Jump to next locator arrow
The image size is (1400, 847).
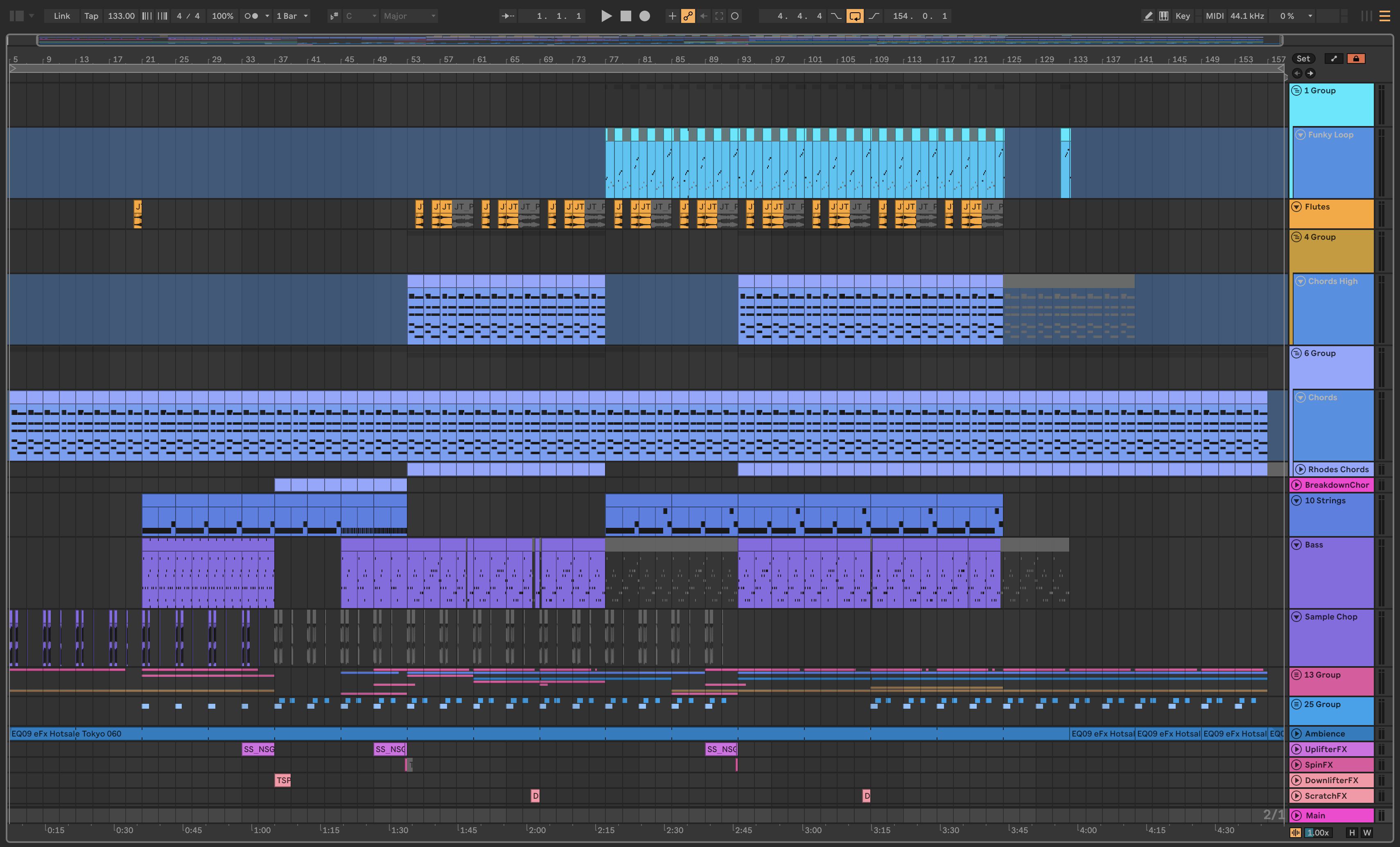[x=1310, y=73]
